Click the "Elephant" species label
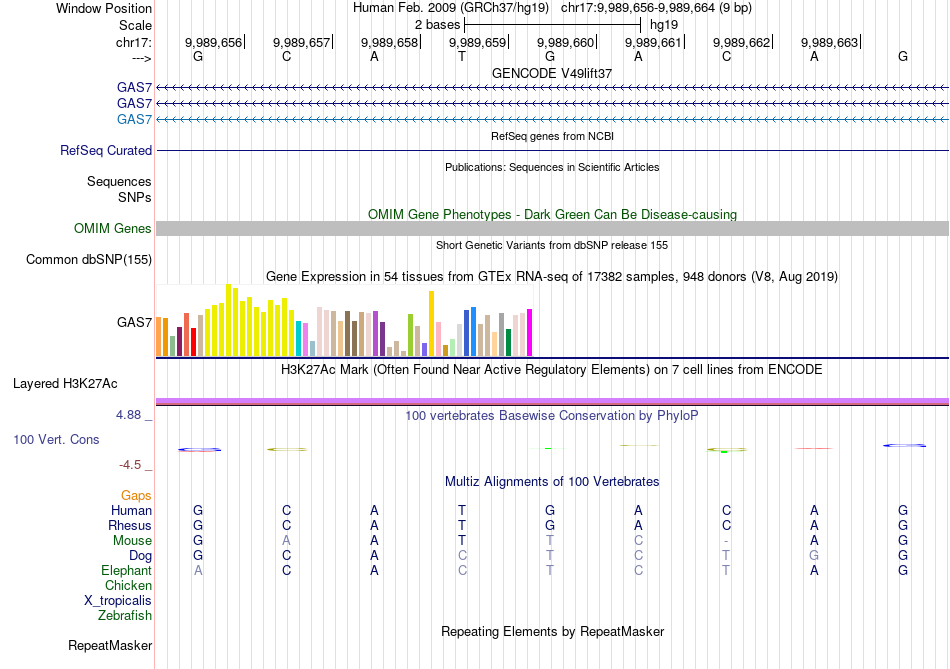 coord(126,571)
